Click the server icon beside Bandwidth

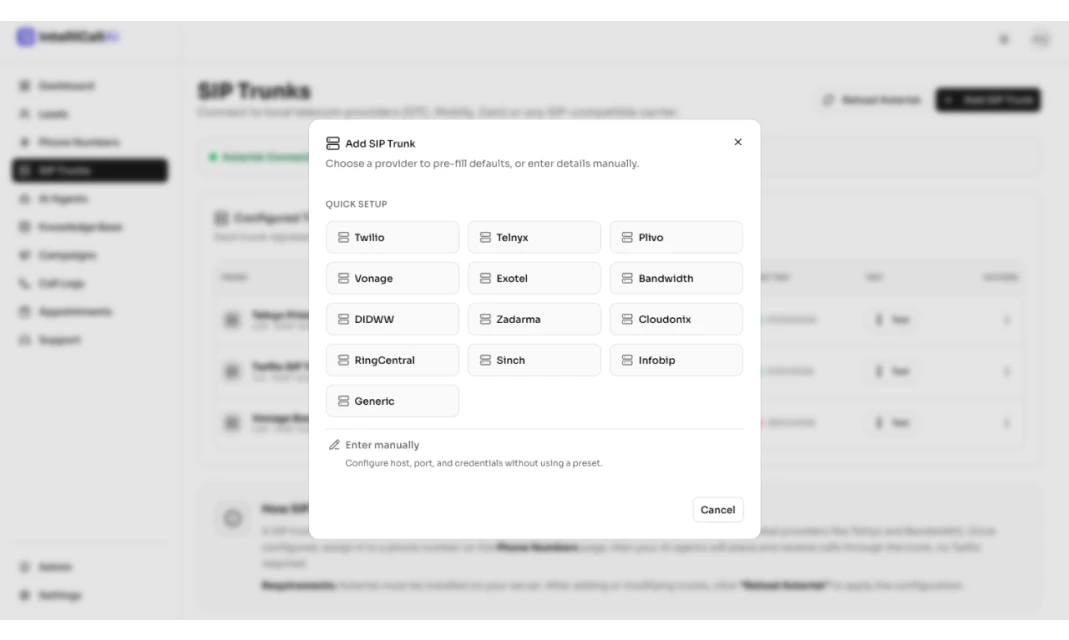click(627, 278)
